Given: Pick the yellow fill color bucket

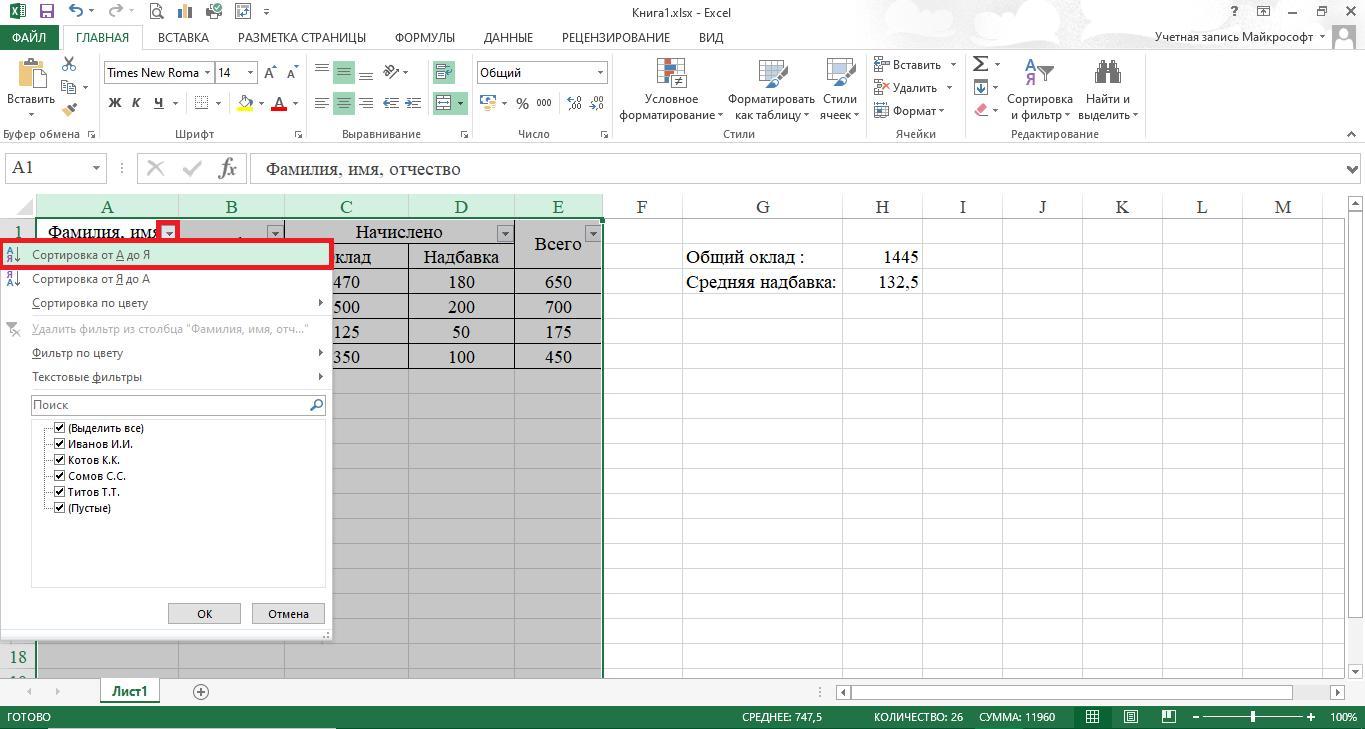Looking at the screenshot, I should click(245, 103).
